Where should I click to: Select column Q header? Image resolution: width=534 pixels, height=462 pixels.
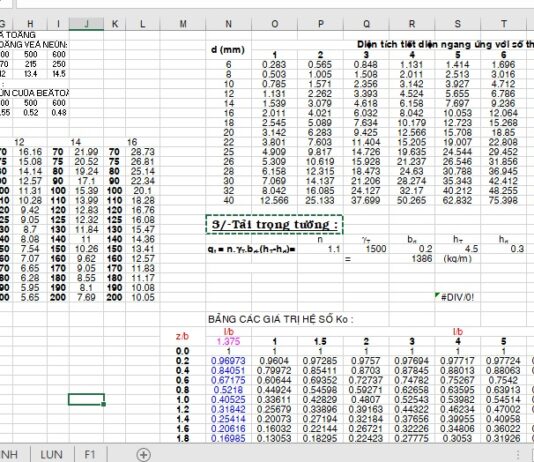[366, 24]
